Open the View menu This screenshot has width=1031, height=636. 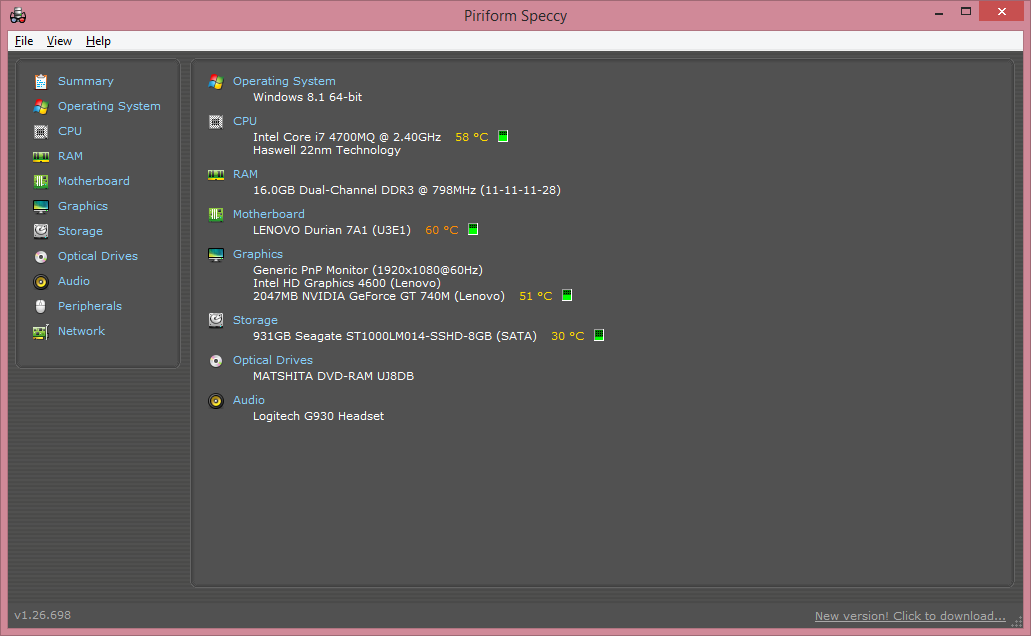point(59,41)
